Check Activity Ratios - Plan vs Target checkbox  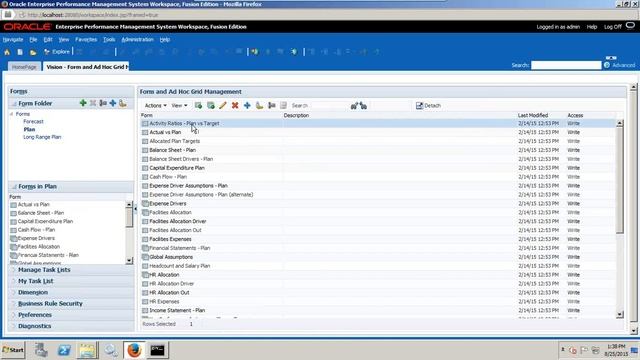pos(145,123)
